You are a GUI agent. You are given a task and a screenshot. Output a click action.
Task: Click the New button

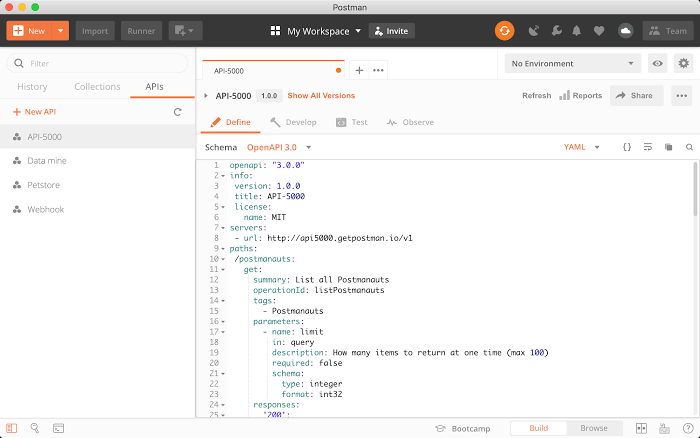(29, 31)
